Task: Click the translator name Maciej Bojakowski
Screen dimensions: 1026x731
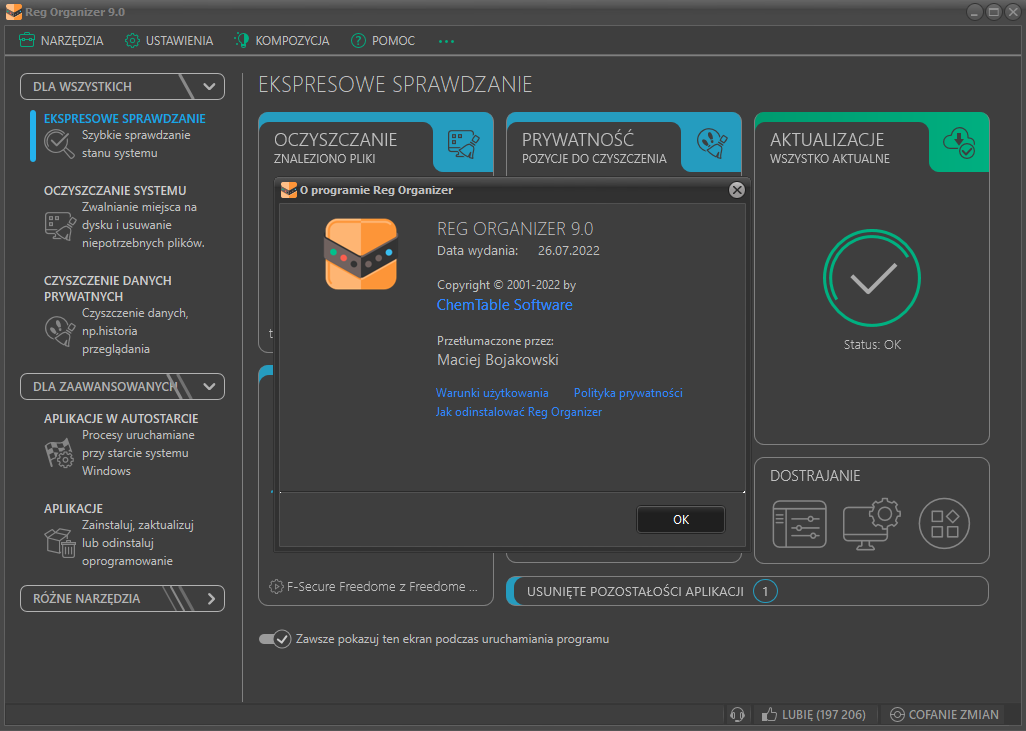Action: pos(498,360)
